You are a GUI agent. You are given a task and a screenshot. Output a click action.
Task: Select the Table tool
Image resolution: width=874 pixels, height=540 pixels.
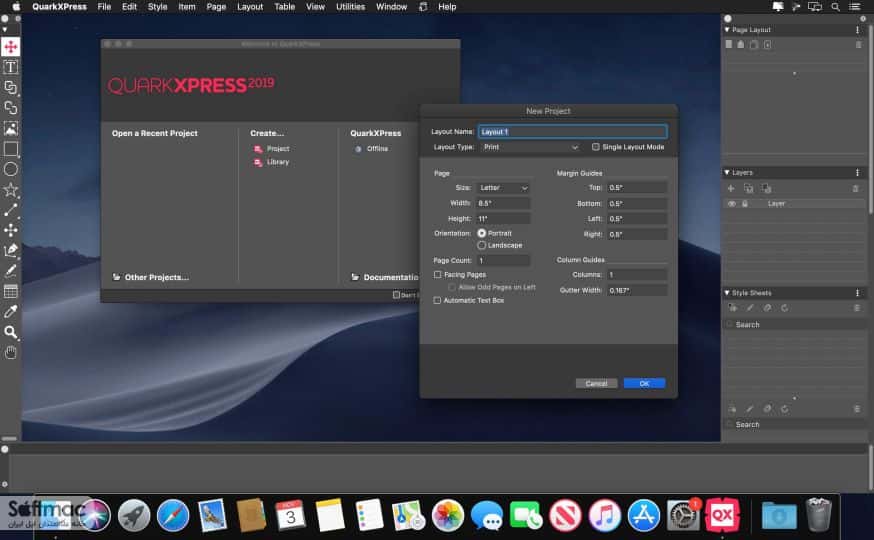[11, 291]
